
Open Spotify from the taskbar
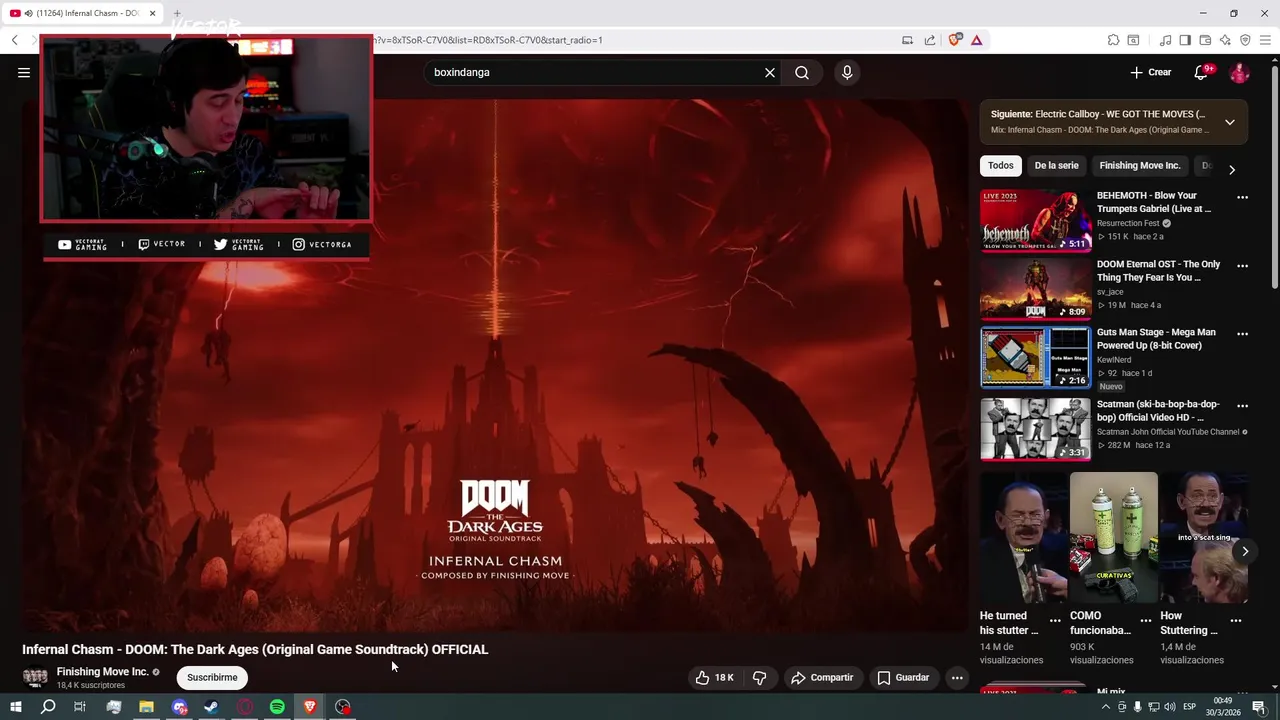pos(277,707)
